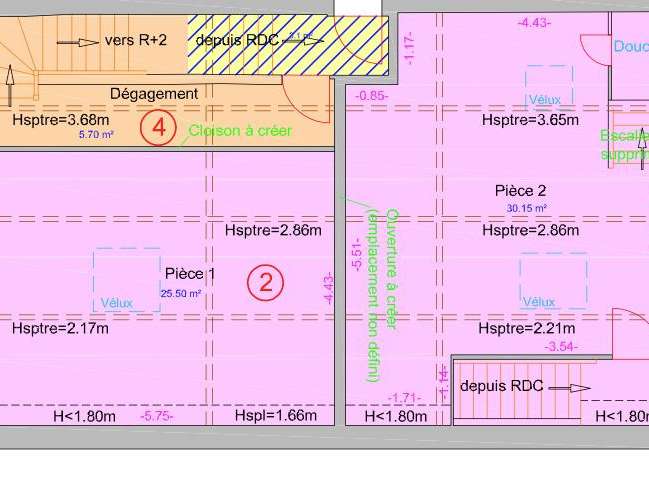Select the "25.50 m²" area value
The width and height of the screenshot is (649, 487).
pyautogui.click(x=181, y=294)
